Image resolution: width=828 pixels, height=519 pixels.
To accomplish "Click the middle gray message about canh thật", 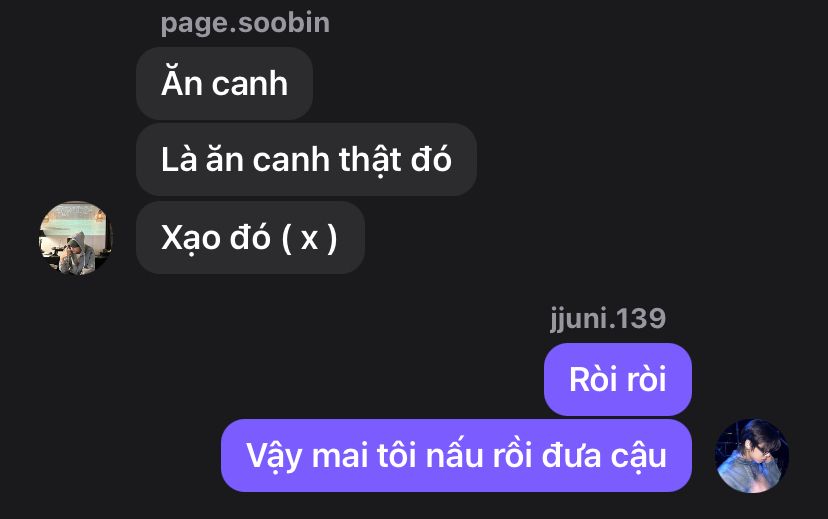I will point(306,159).
